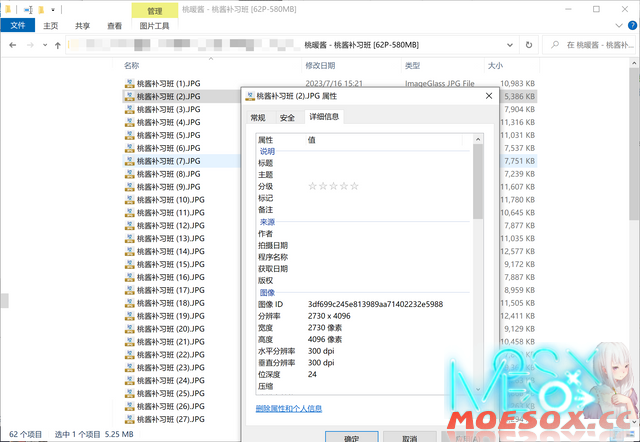Select file 桃酱补习班 (7).JPG
The width and height of the screenshot is (640, 442).
click(168, 161)
